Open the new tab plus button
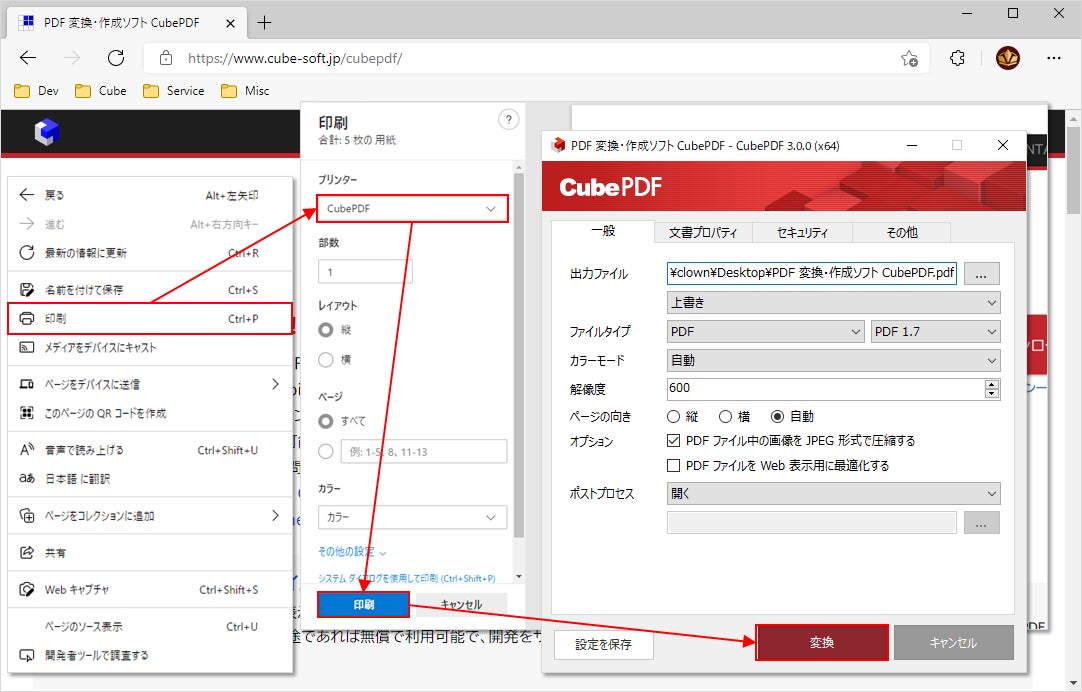This screenshot has width=1082, height=692. (x=264, y=23)
